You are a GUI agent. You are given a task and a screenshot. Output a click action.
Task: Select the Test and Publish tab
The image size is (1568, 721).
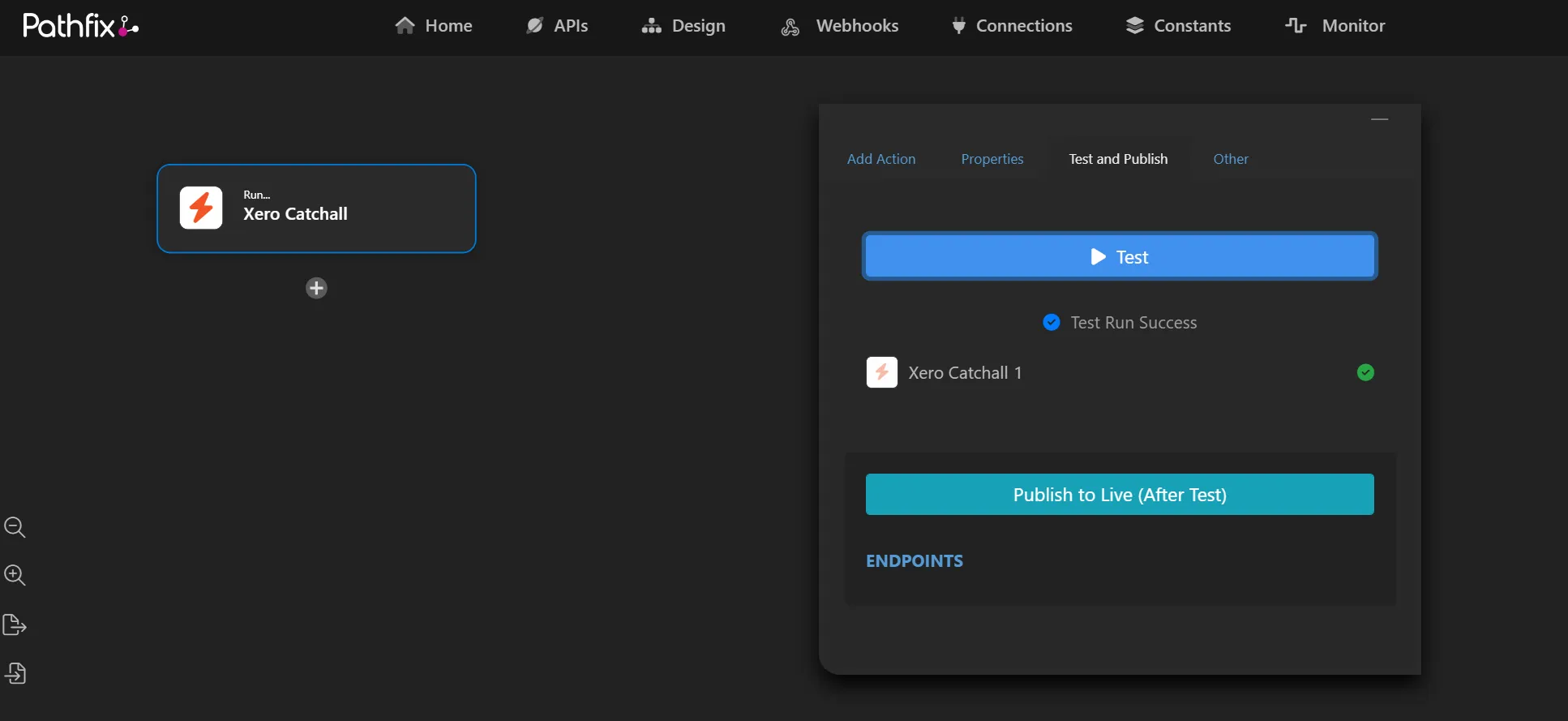point(1118,159)
